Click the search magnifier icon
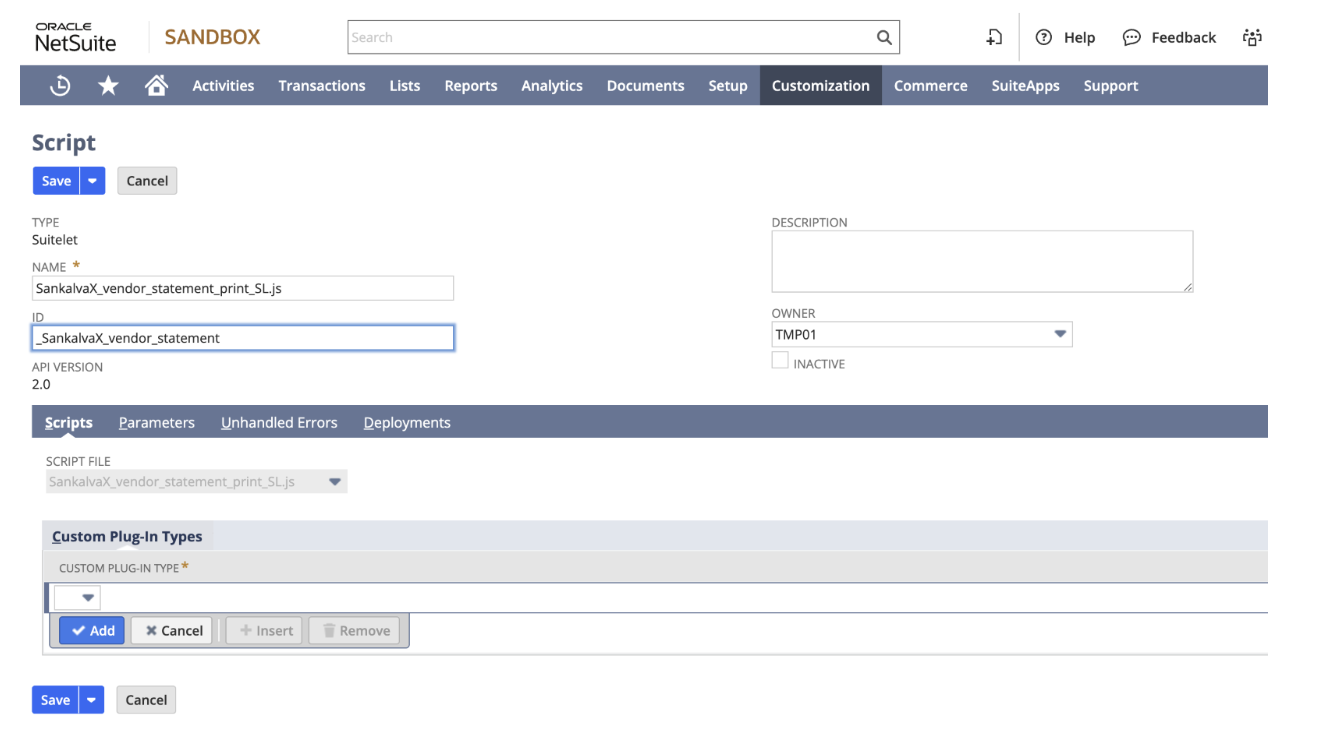This screenshot has width=1320, height=738. (x=884, y=38)
